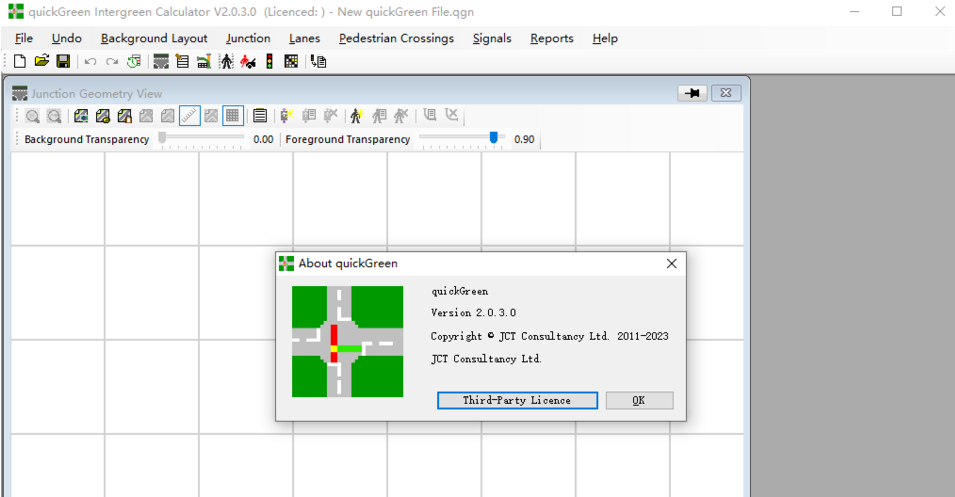Click the curved lane path toolbar icon
Screen dimensions: 955x497
click(204, 62)
